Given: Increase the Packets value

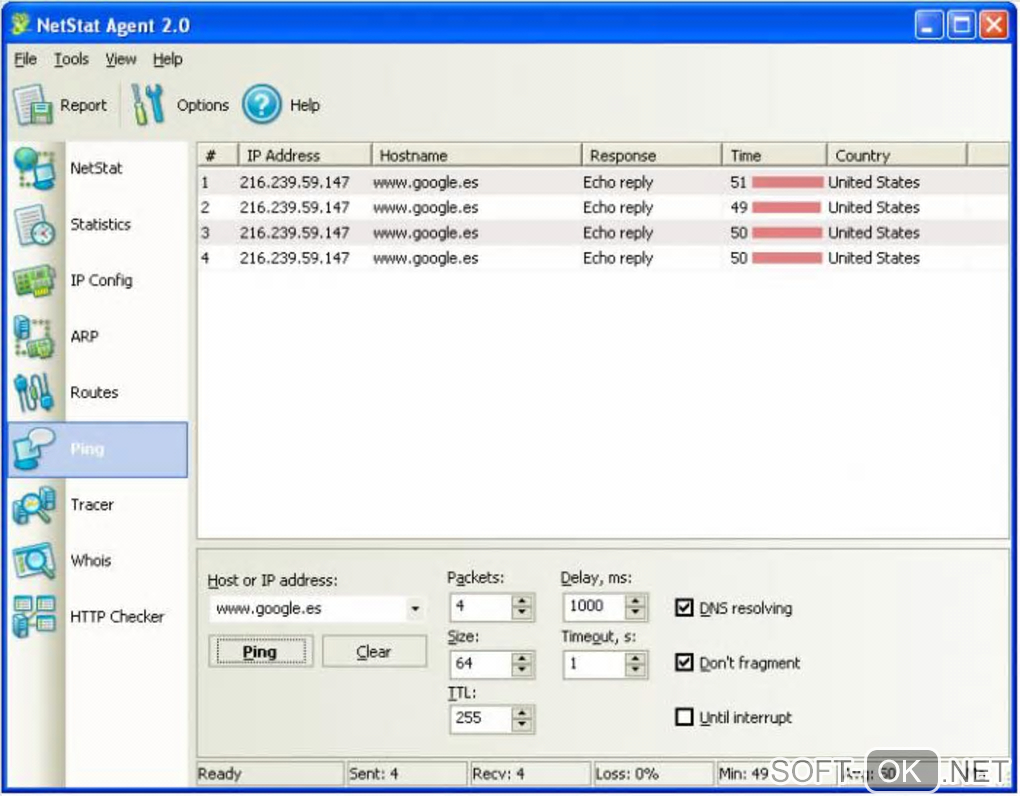Looking at the screenshot, I should [522, 601].
